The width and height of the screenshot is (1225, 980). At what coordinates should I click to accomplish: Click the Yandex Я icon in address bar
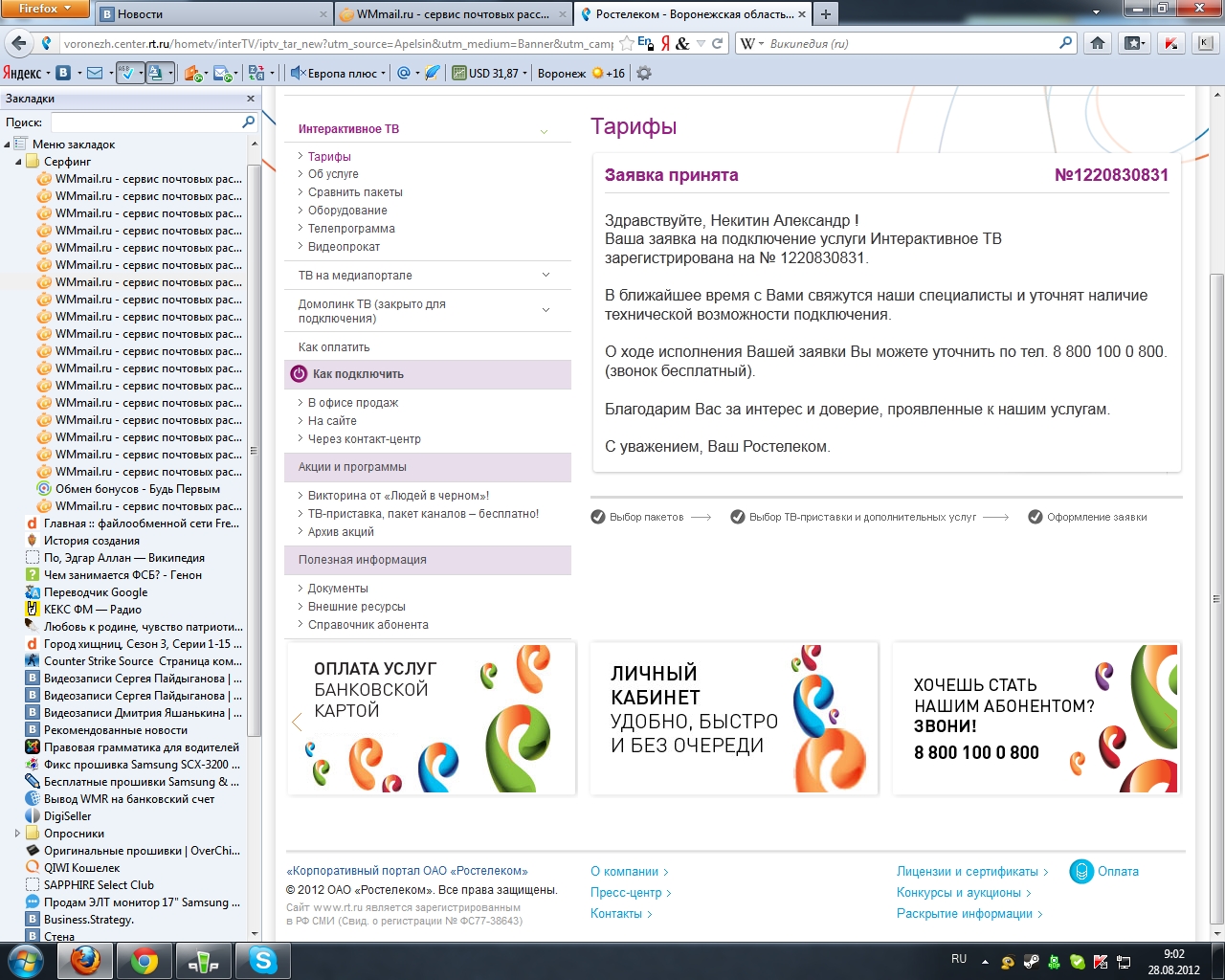coord(665,43)
